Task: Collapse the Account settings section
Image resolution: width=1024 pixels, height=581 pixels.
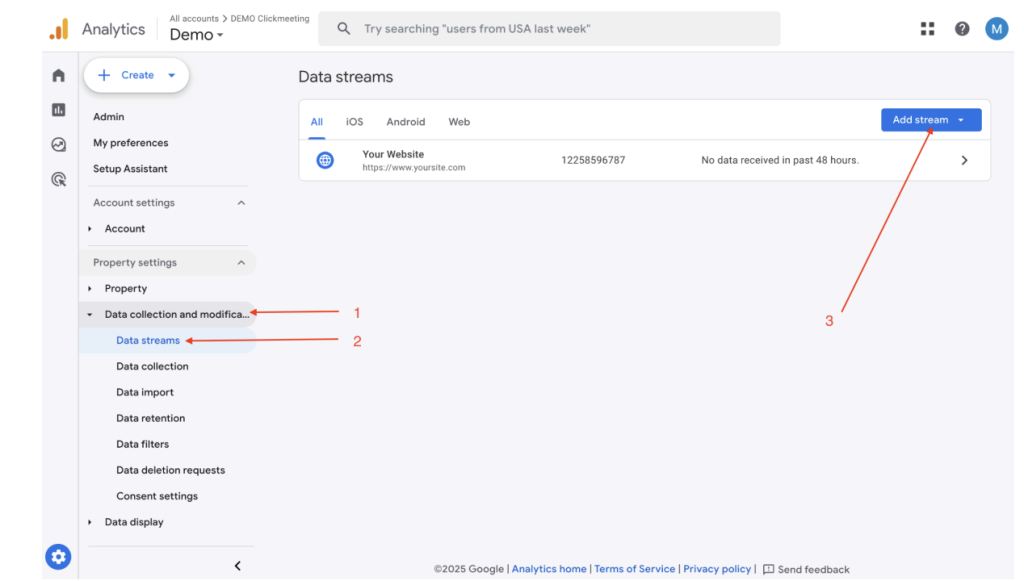Action: [x=241, y=203]
